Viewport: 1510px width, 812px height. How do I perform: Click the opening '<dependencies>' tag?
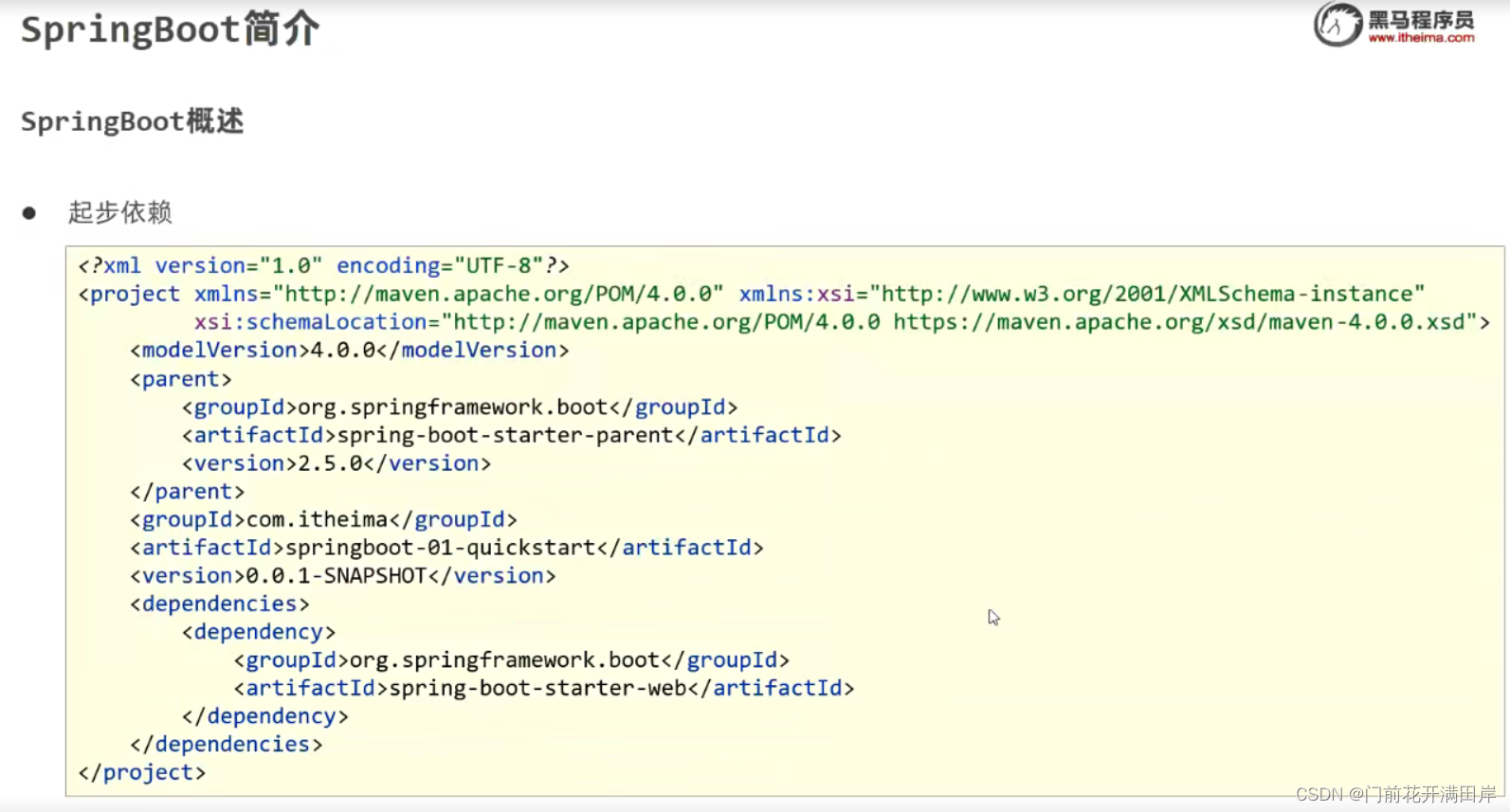[220, 604]
